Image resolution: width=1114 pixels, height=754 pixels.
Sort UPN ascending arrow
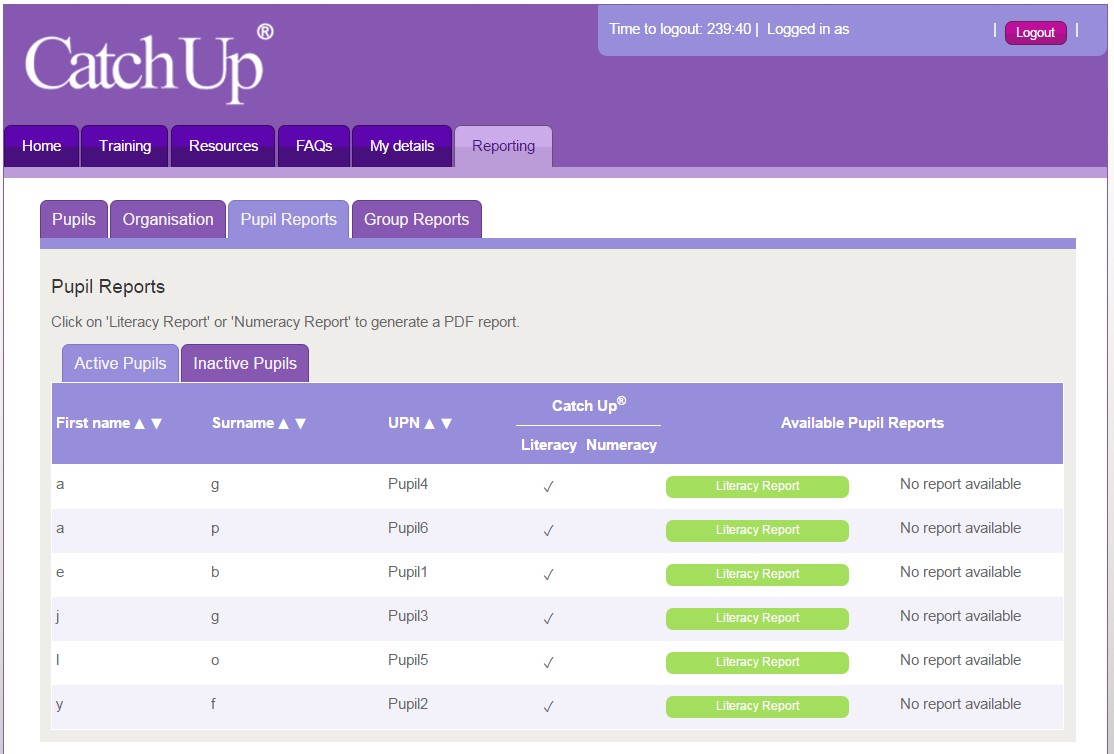[429, 424]
